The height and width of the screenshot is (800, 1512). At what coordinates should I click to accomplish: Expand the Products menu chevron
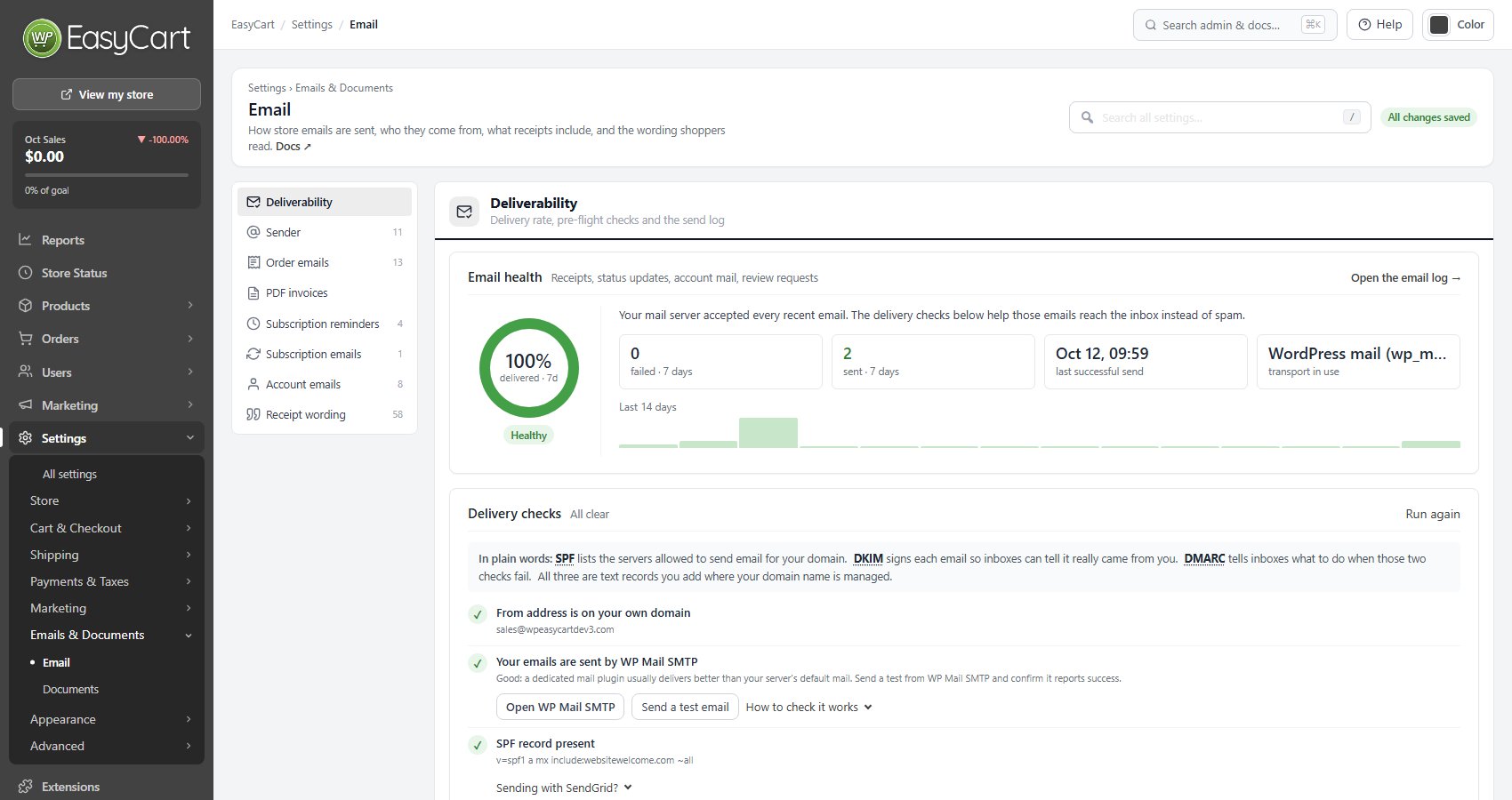pyautogui.click(x=189, y=306)
